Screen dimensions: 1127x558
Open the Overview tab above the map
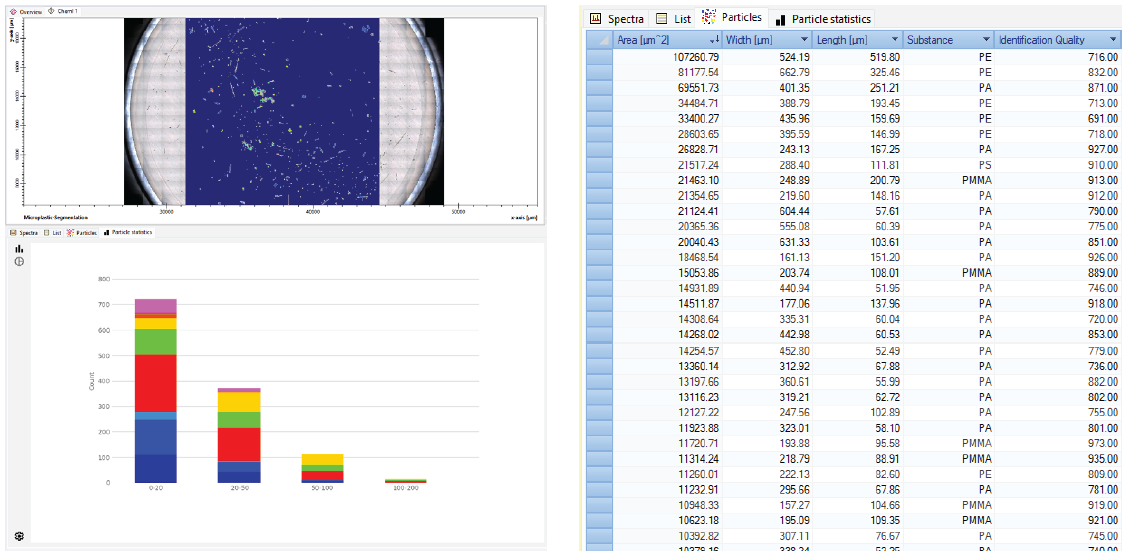[x=26, y=10]
